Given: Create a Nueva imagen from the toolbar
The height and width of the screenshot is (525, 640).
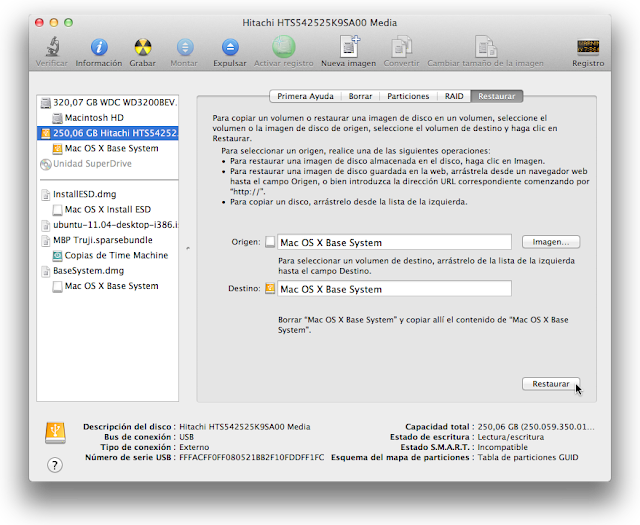Looking at the screenshot, I should 349,47.
